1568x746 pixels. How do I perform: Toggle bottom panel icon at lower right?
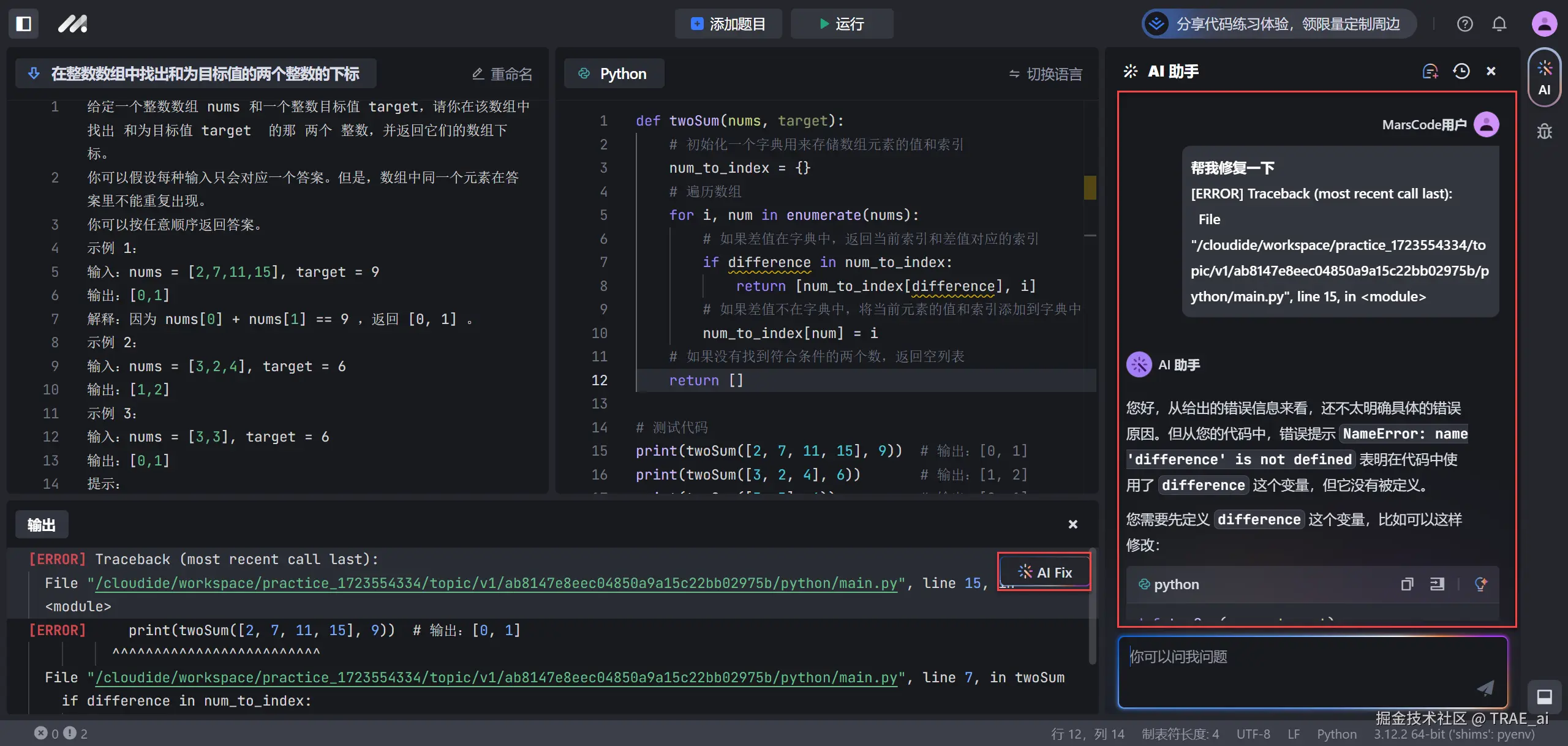[x=1544, y=696]
